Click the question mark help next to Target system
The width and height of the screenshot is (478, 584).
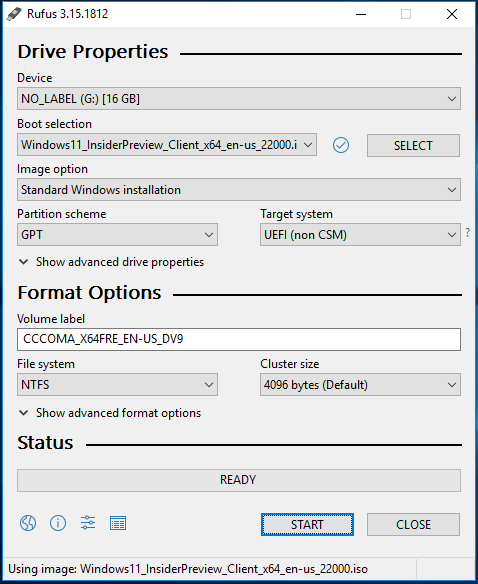468,233
